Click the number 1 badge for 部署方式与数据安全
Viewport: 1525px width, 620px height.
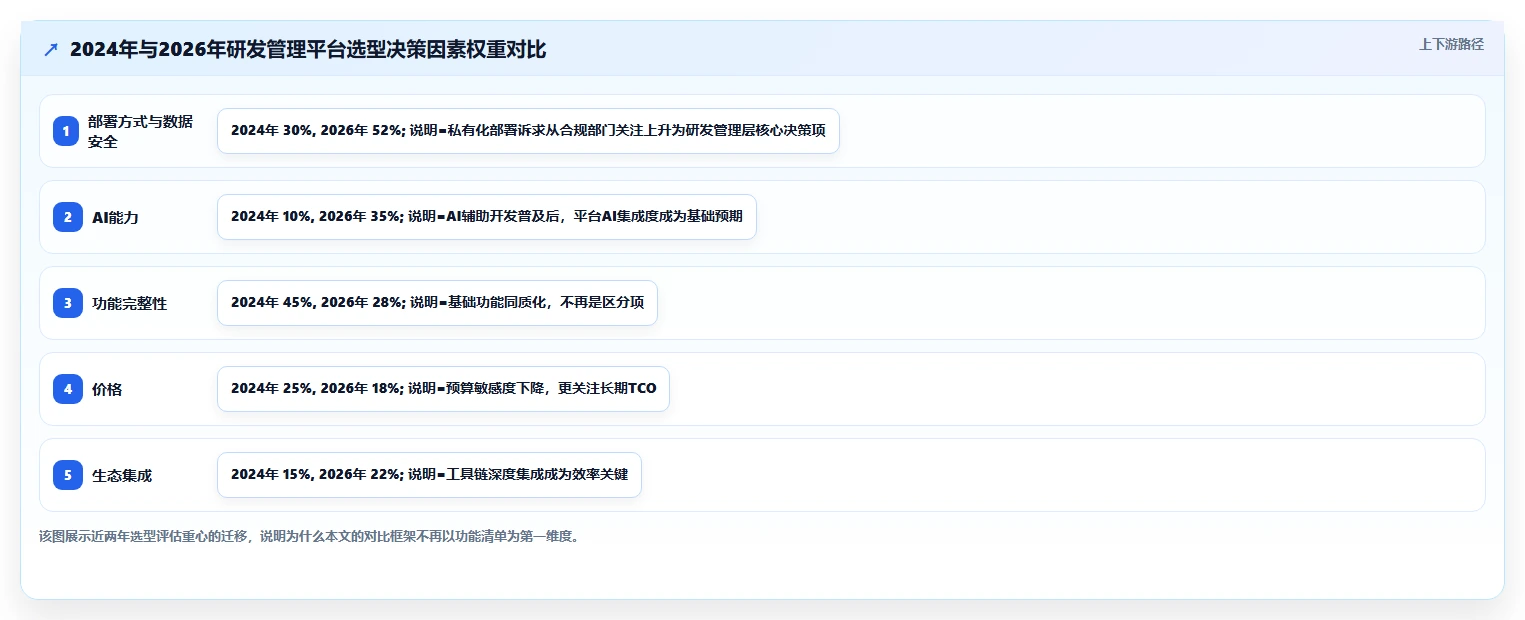tap(67, 131)
